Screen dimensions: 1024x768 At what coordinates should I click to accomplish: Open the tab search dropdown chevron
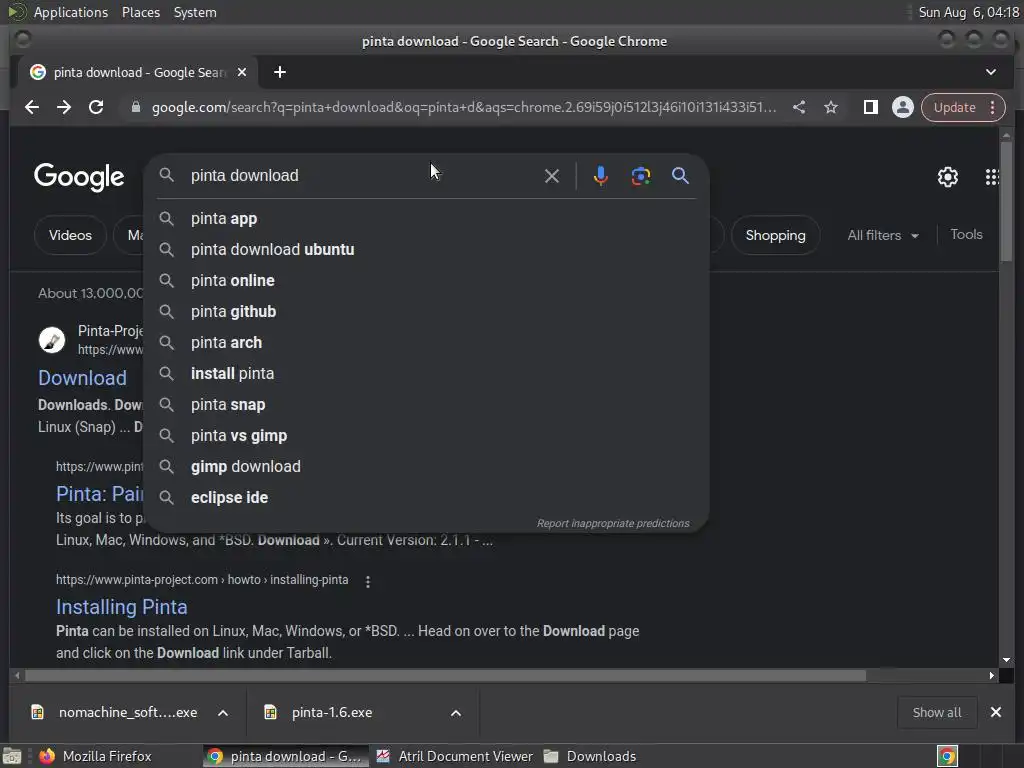[x=991, y=72]
